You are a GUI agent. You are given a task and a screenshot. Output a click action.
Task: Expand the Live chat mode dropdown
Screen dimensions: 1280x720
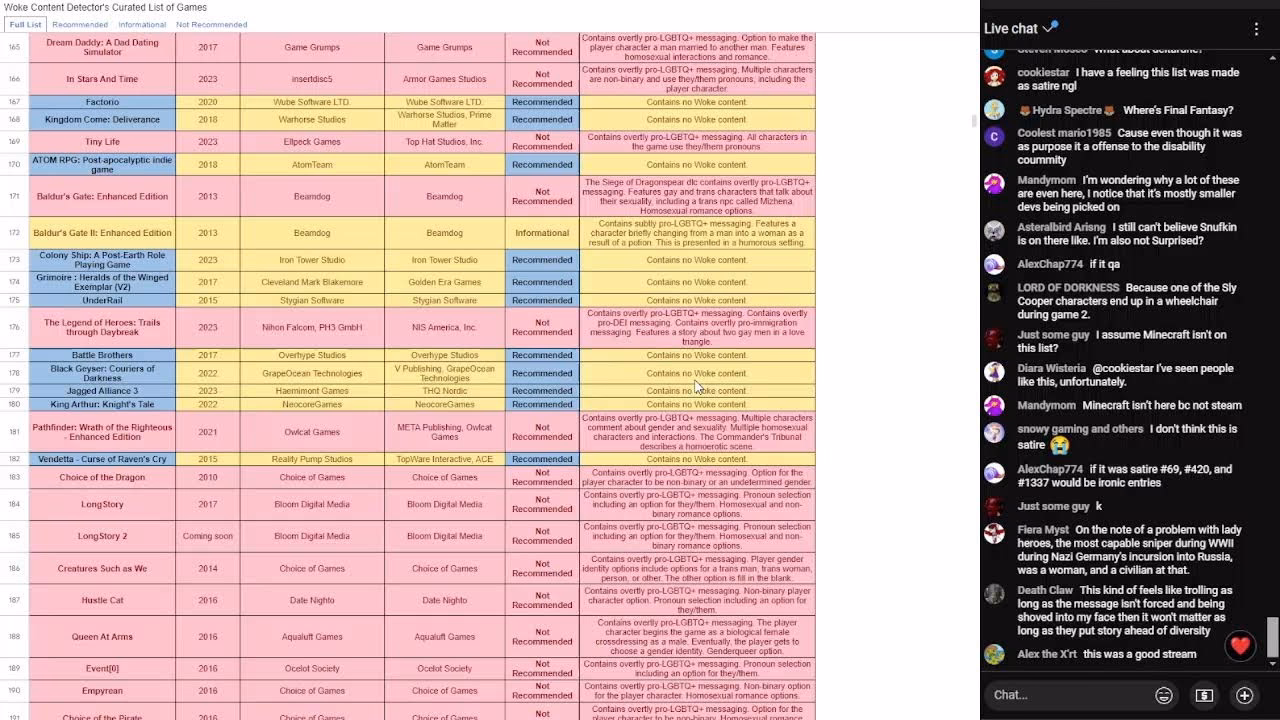point(1021,28)
